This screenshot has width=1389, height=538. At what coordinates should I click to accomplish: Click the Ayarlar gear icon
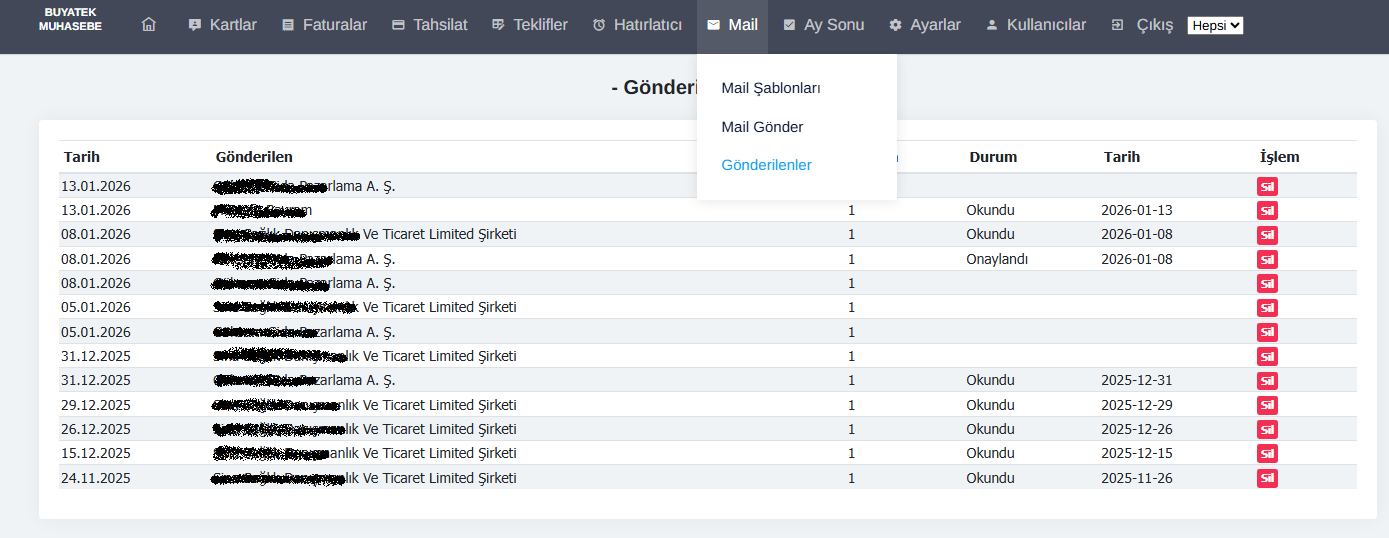pos(895,25)
